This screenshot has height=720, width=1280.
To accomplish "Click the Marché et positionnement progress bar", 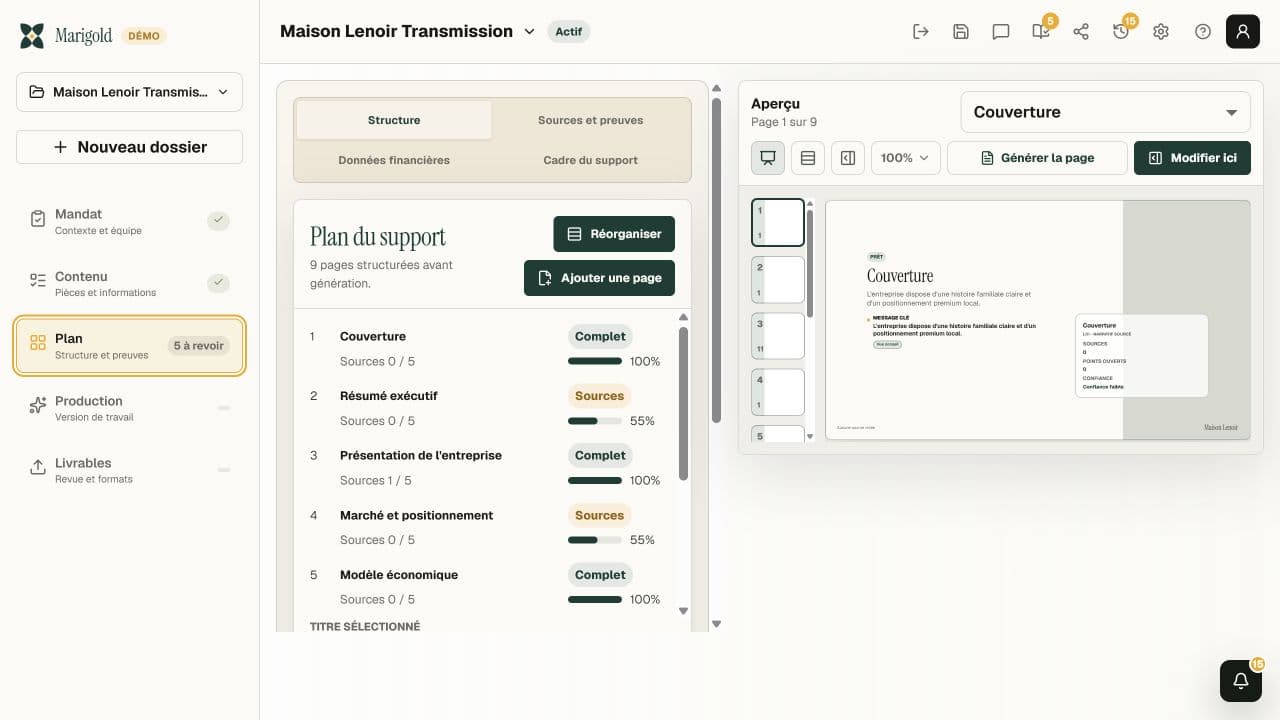I will click(x=595, y=540).
